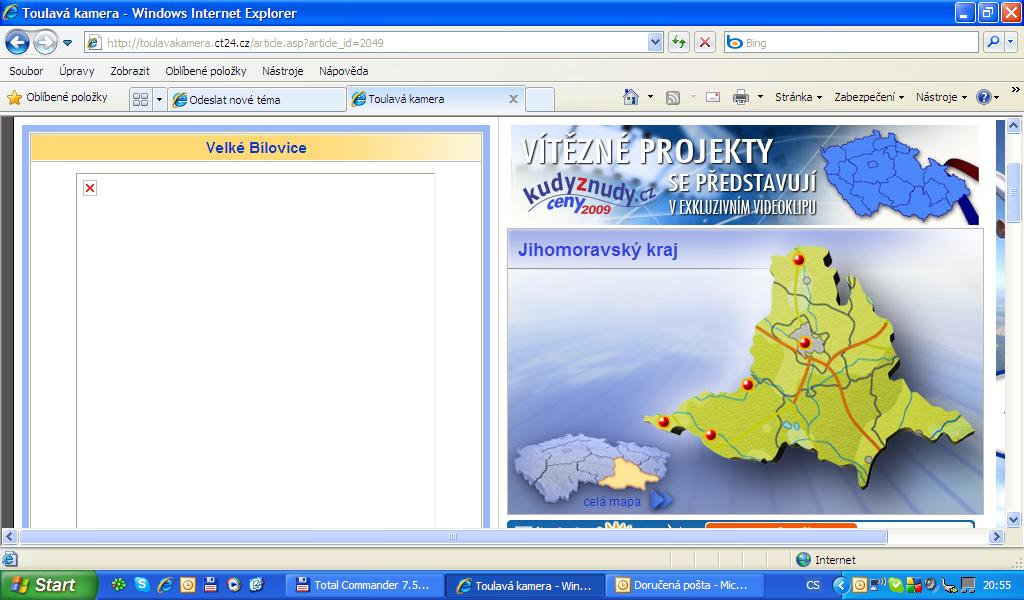The height and width of the screenshot is (600, 1024).
Task: Expand the Home button dropdown arrow
Action: [x=650, y=97]
